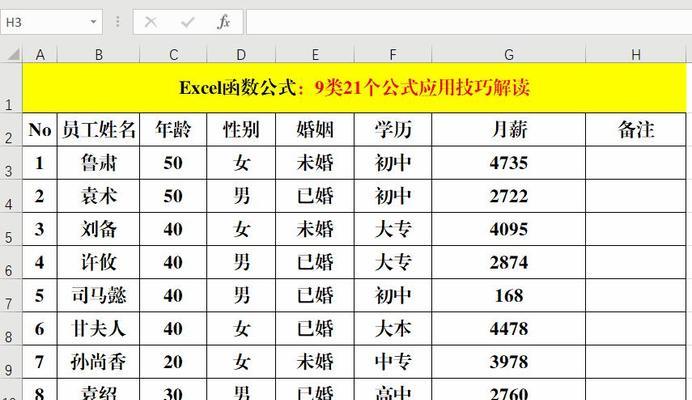The image size is (692, 400).
Task: Select the cell with name '甘夫人'
Action: coord(98,328)
